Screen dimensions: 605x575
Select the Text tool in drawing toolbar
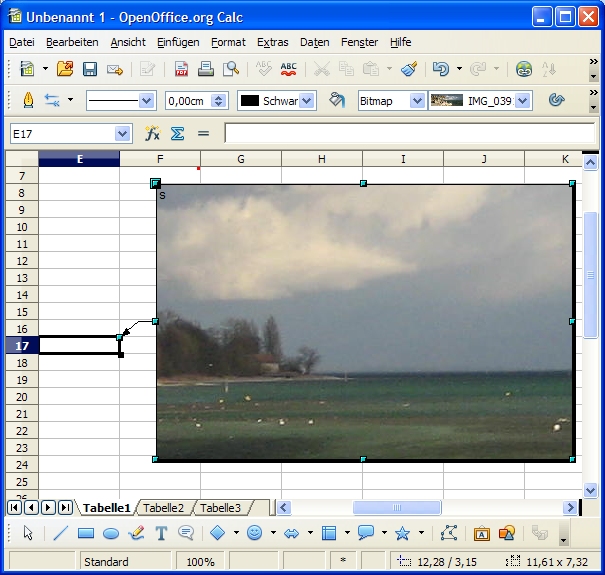click(161, 533)
